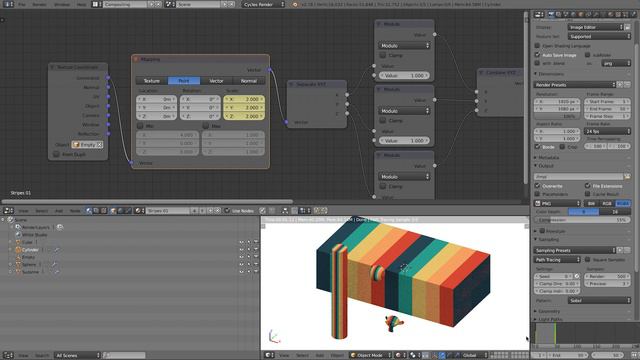
Task: Enable From Dupli in Texture Coordinate node
Action: click(x=56, y=154)
